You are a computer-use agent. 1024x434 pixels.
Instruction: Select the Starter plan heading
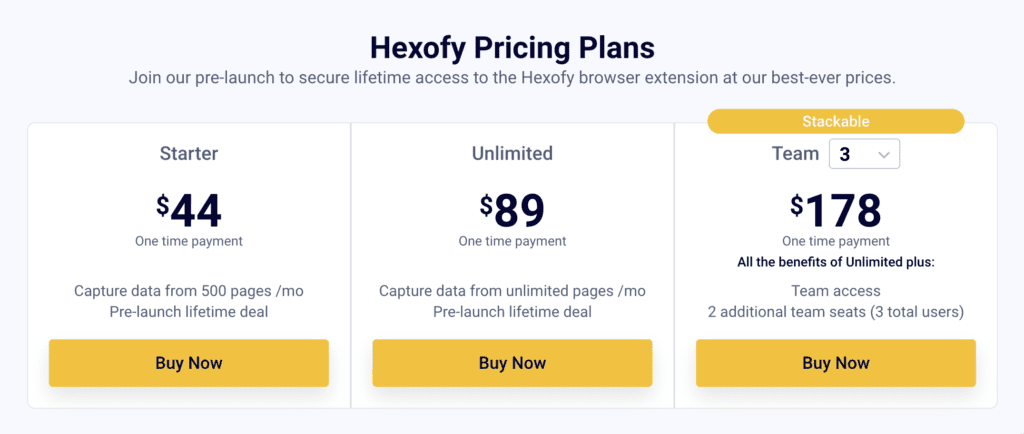pyautogui.click(x=189, y=153)
